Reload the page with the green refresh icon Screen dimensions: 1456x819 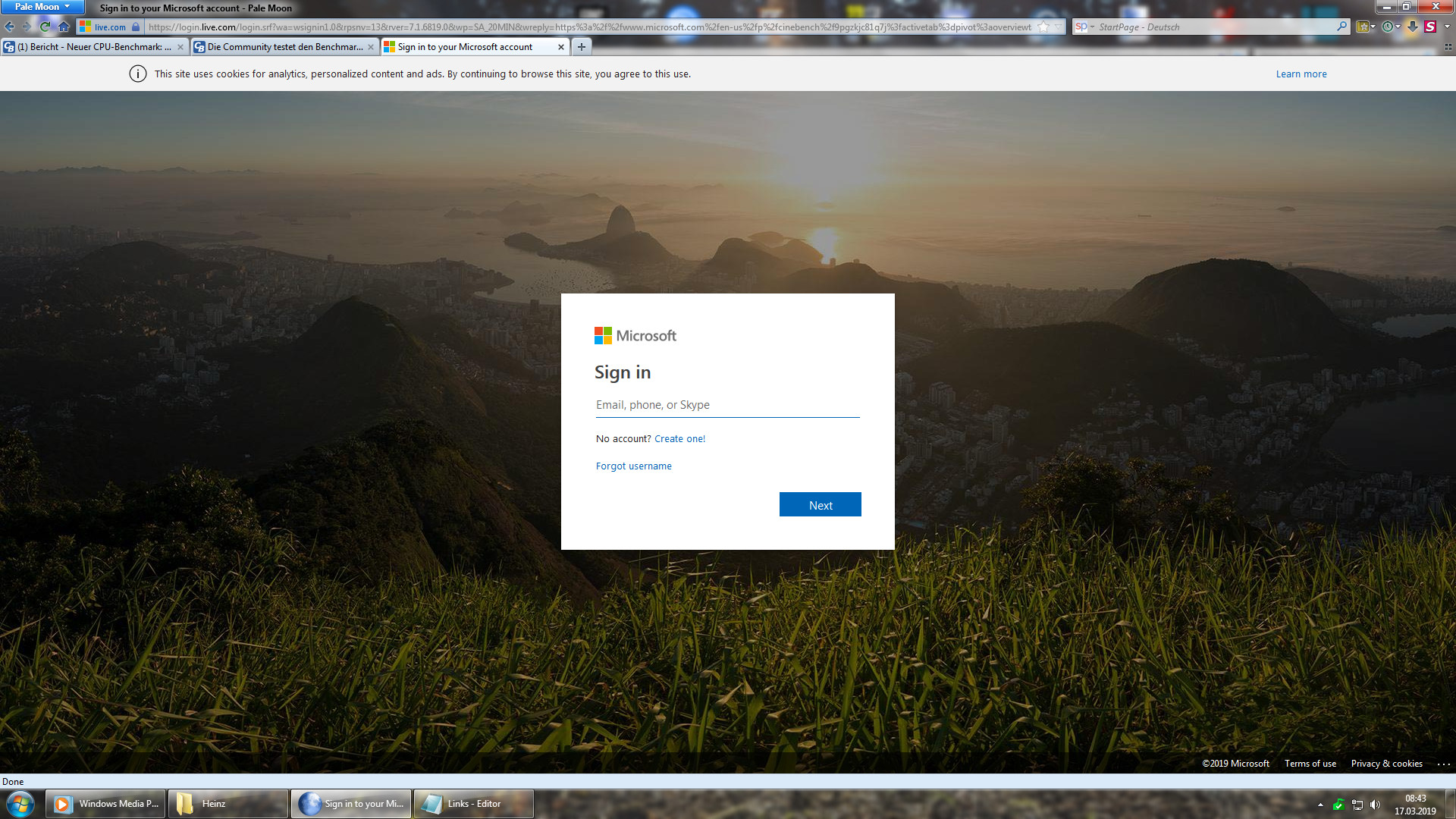(45, 27)
